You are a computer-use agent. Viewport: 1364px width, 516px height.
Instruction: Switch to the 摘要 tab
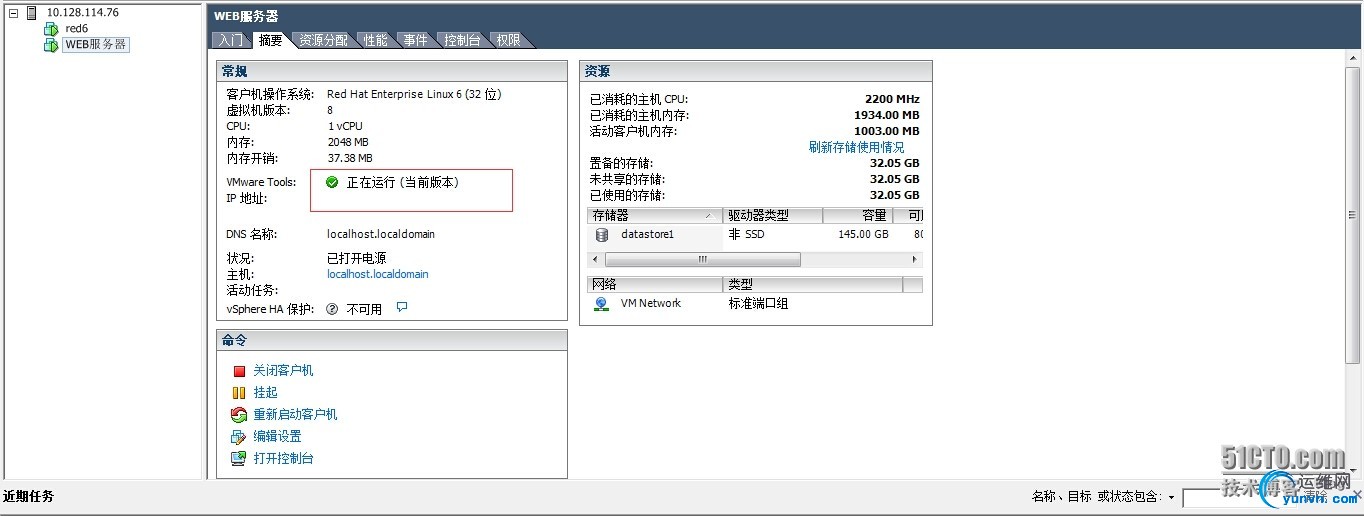pos(270,40)
